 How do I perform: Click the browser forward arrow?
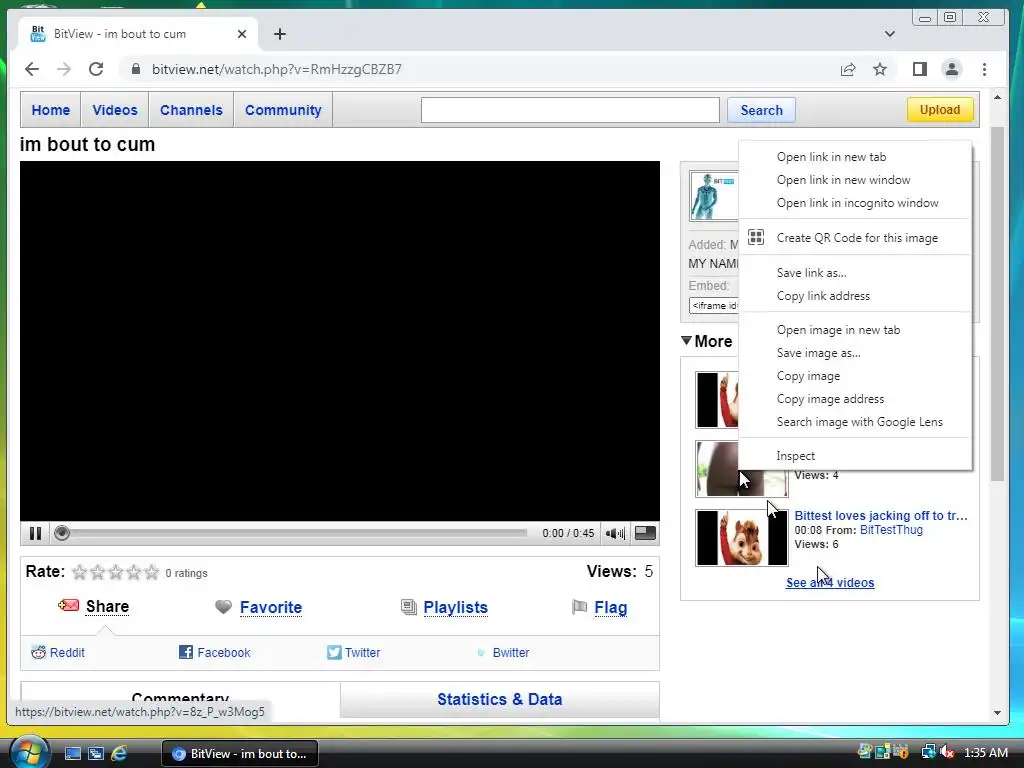tap(63, 69)
